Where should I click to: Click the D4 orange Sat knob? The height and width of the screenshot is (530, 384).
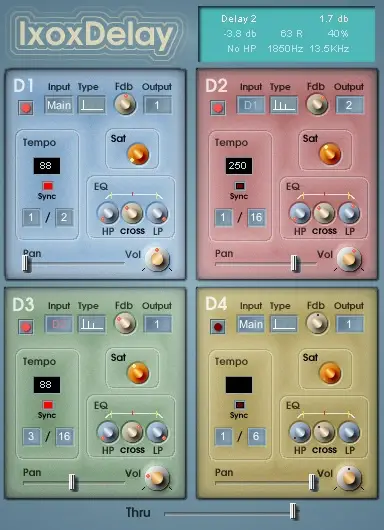[x=330, y=373]
